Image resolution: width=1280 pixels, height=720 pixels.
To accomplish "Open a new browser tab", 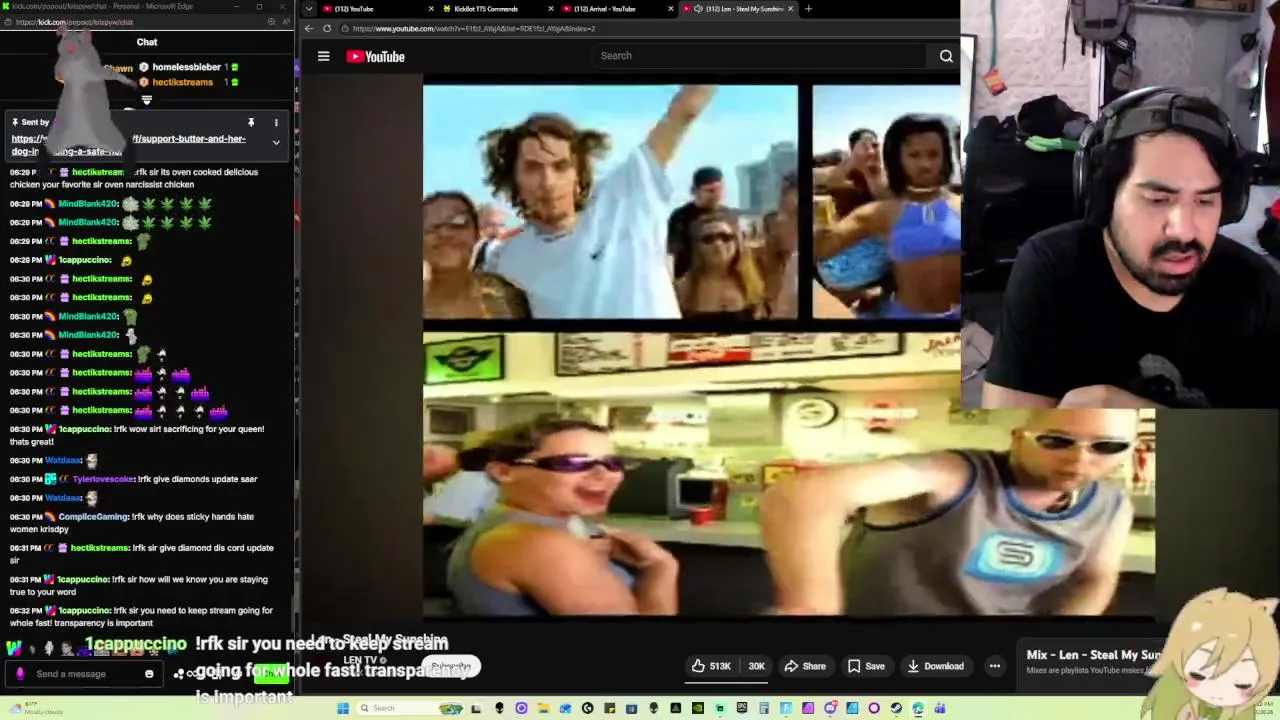I will click(x=808, y=9).
